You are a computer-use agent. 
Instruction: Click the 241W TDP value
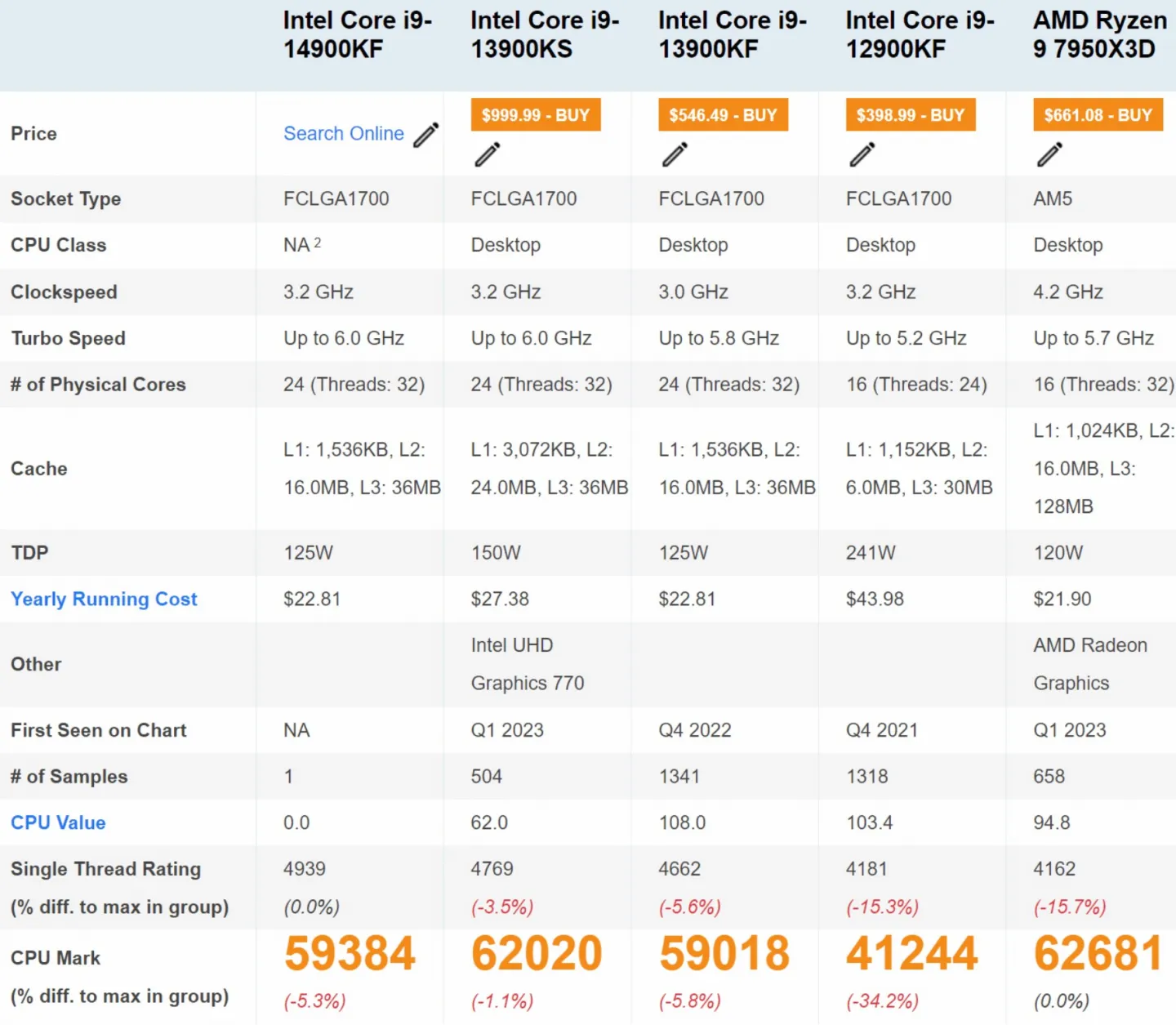click(x=871, y=553)
